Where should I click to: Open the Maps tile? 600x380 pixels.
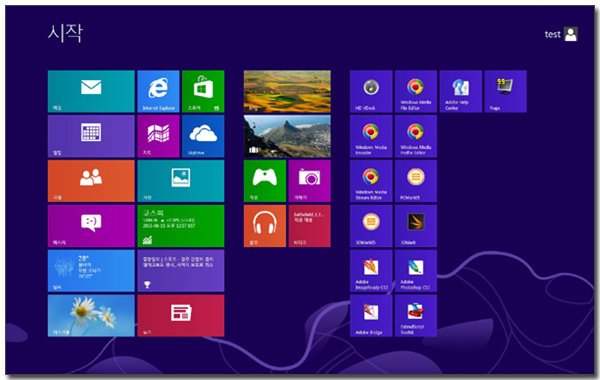coord(158,136)
